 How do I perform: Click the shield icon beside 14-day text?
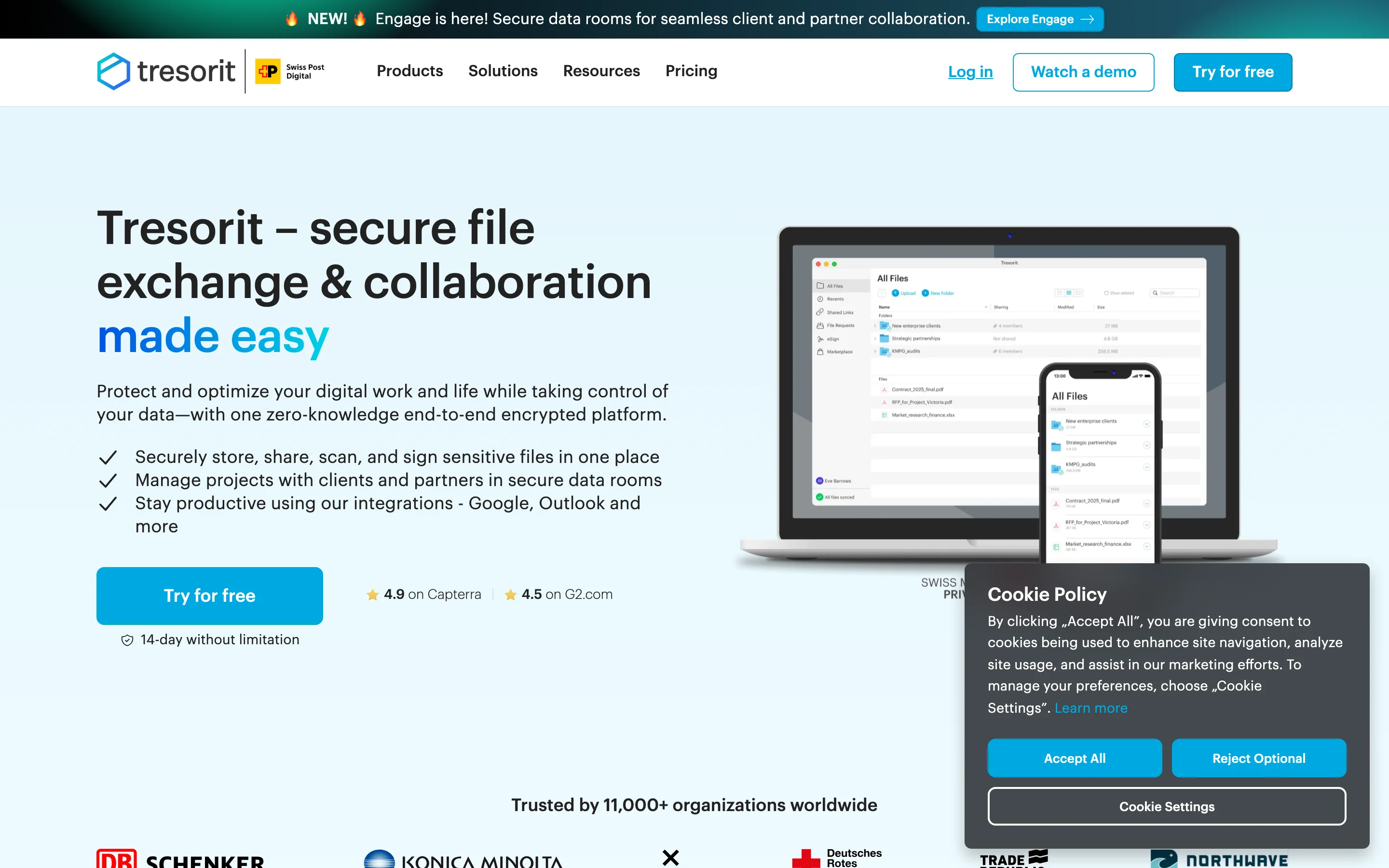click(x=127, y=640)
